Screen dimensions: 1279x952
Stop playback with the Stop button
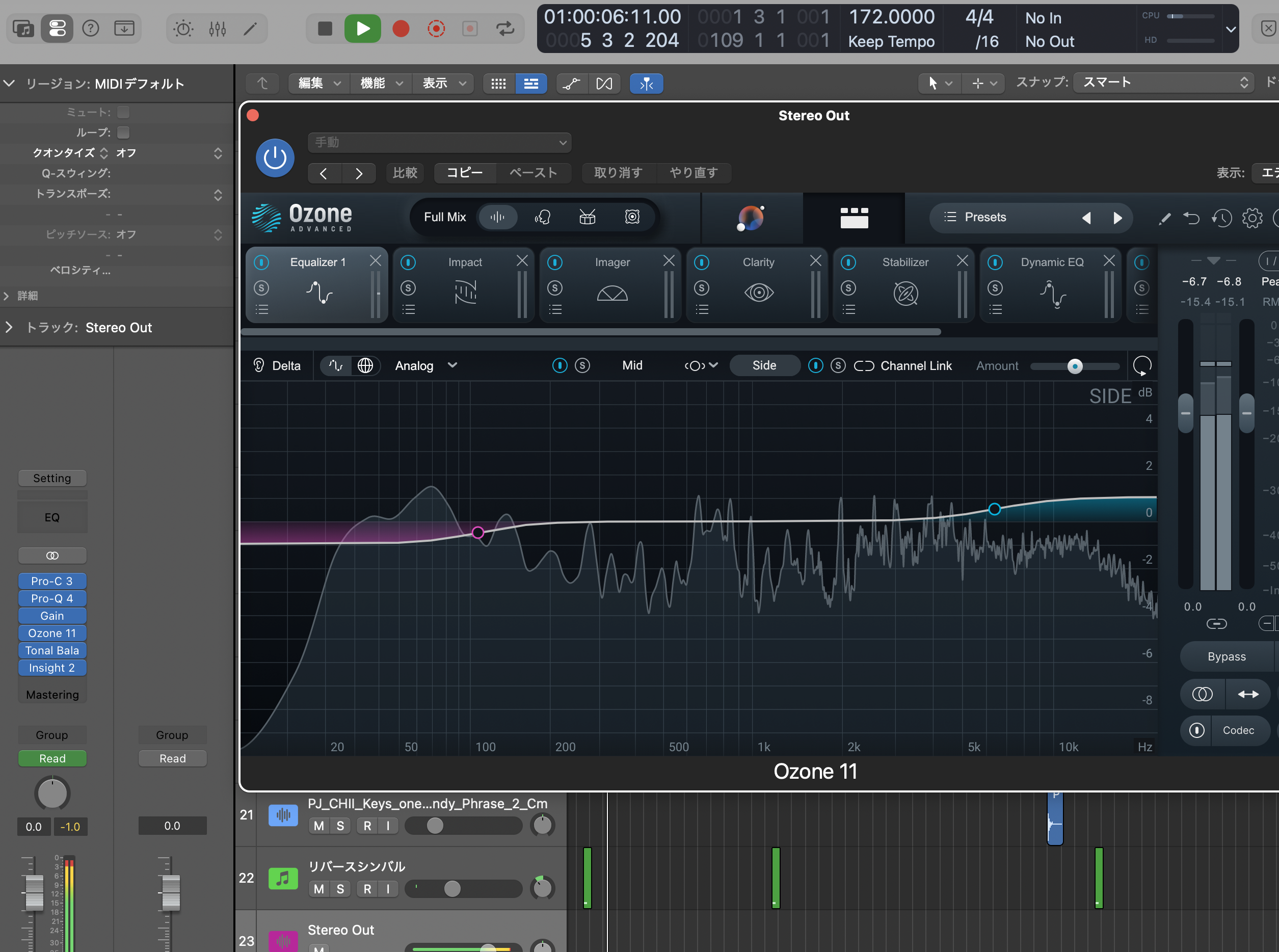click(325, 28)
